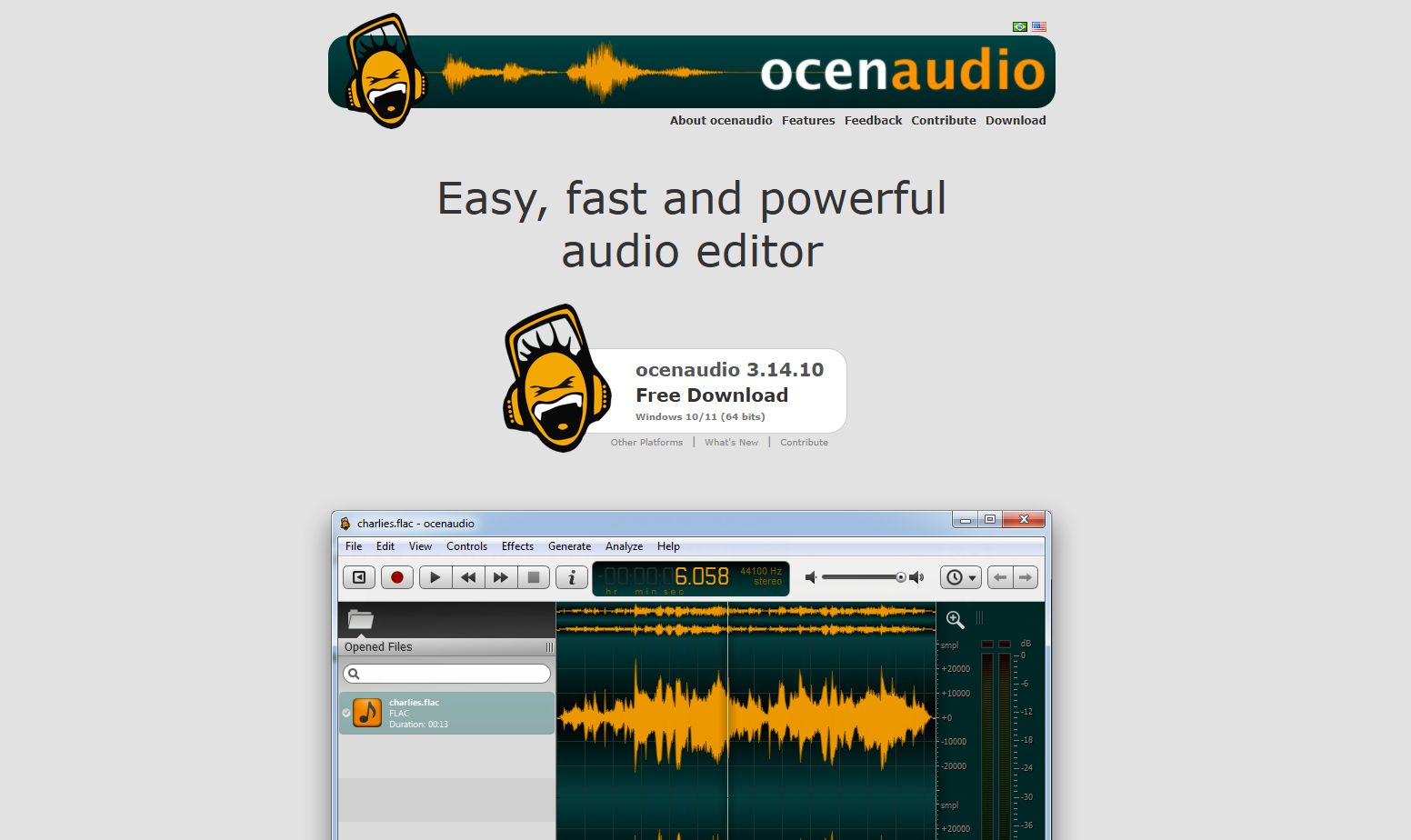The image size is (1411, 840).
Task: Select charlies.flac in opened files list
Action: pyautogui.click(x=447, y=713)
